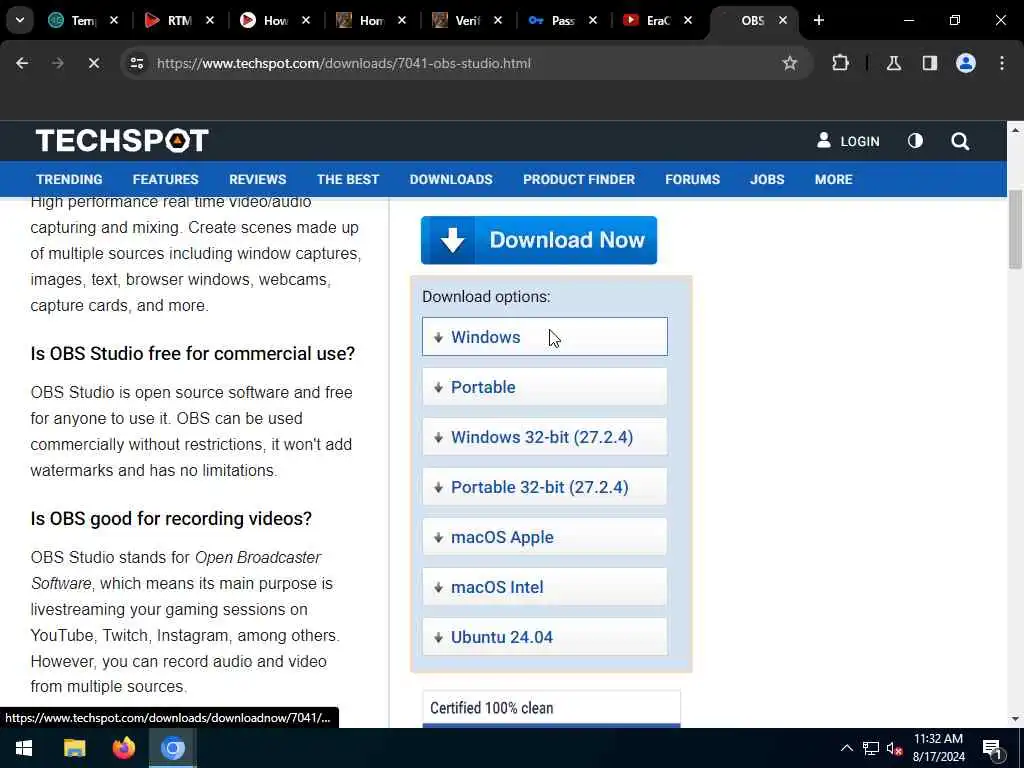Open a new browser tab
The height and width of the screenshot is (768, 1024).
click(x=818, y=20)
